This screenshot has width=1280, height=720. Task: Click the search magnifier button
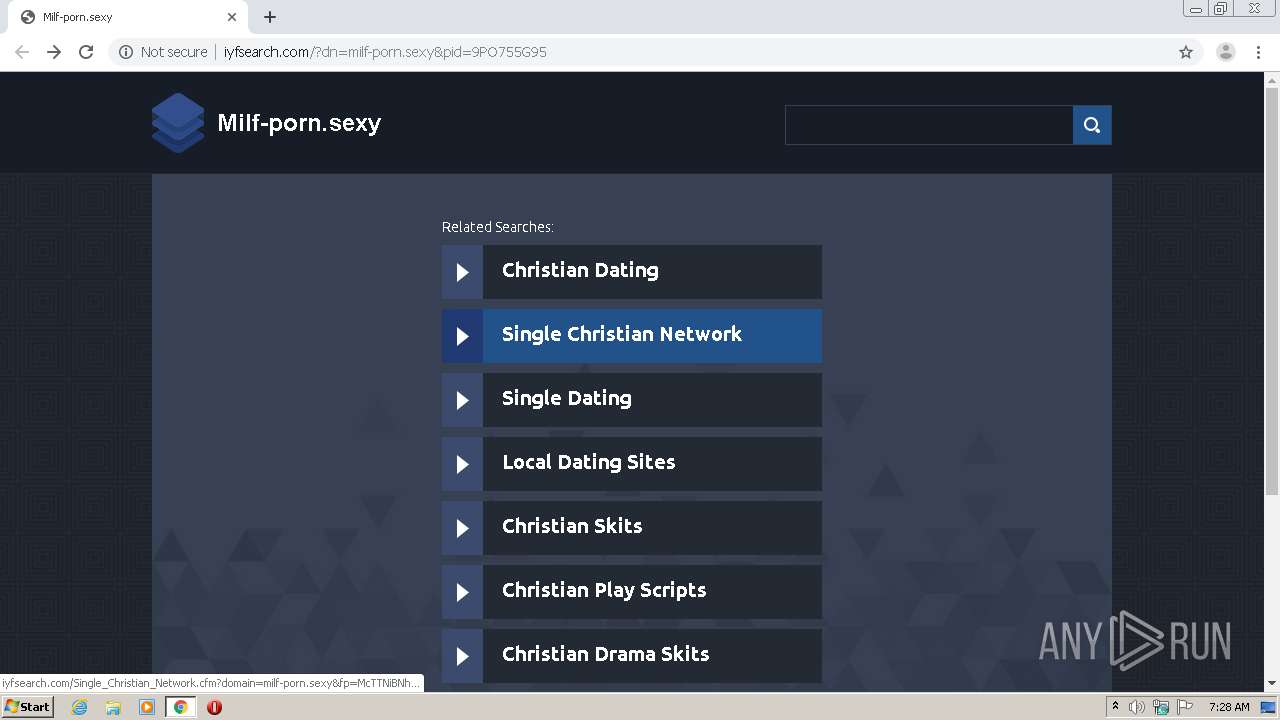[1092, 125]
